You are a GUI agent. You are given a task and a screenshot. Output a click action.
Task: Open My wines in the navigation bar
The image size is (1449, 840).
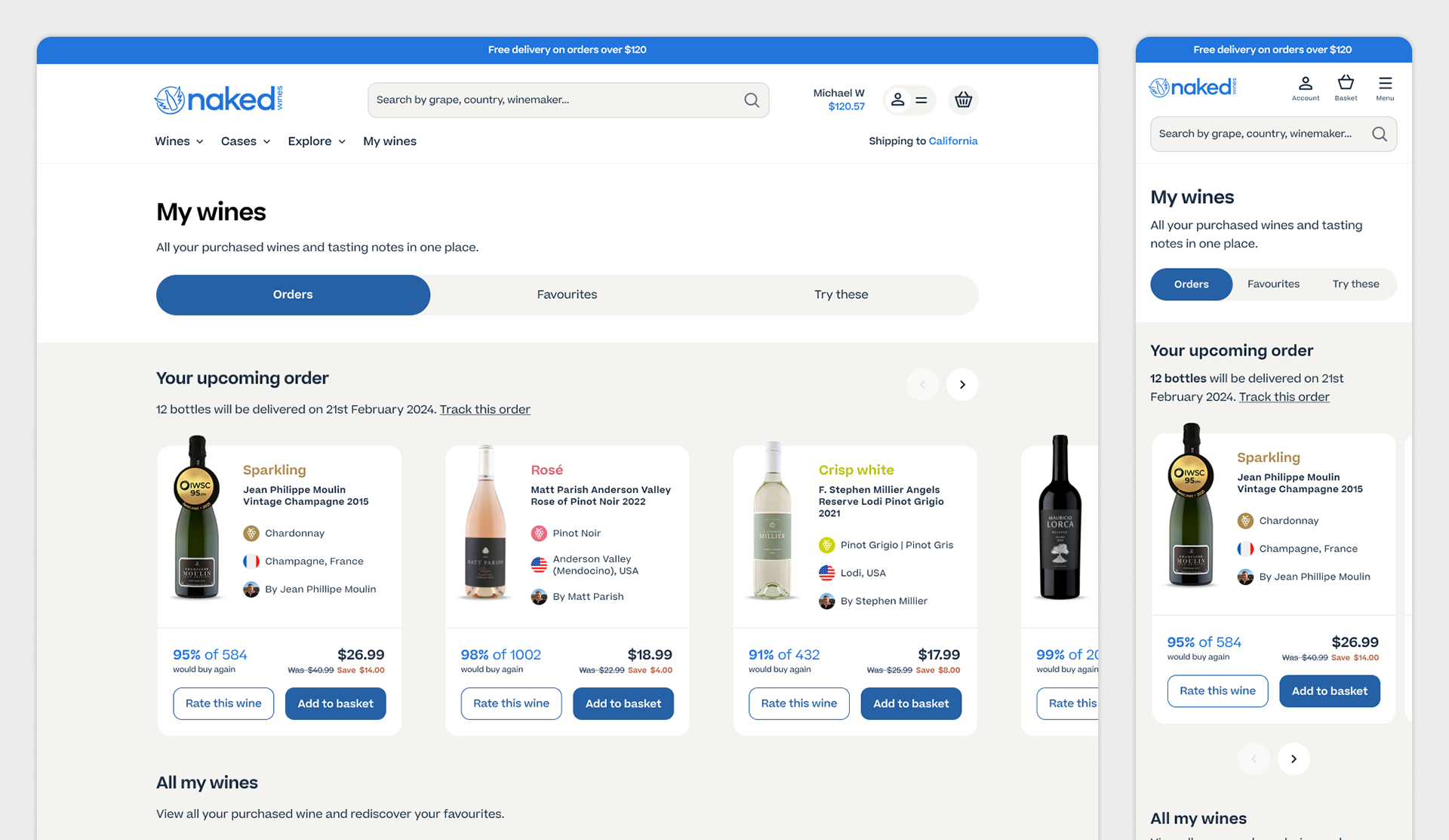pos(389,141)
